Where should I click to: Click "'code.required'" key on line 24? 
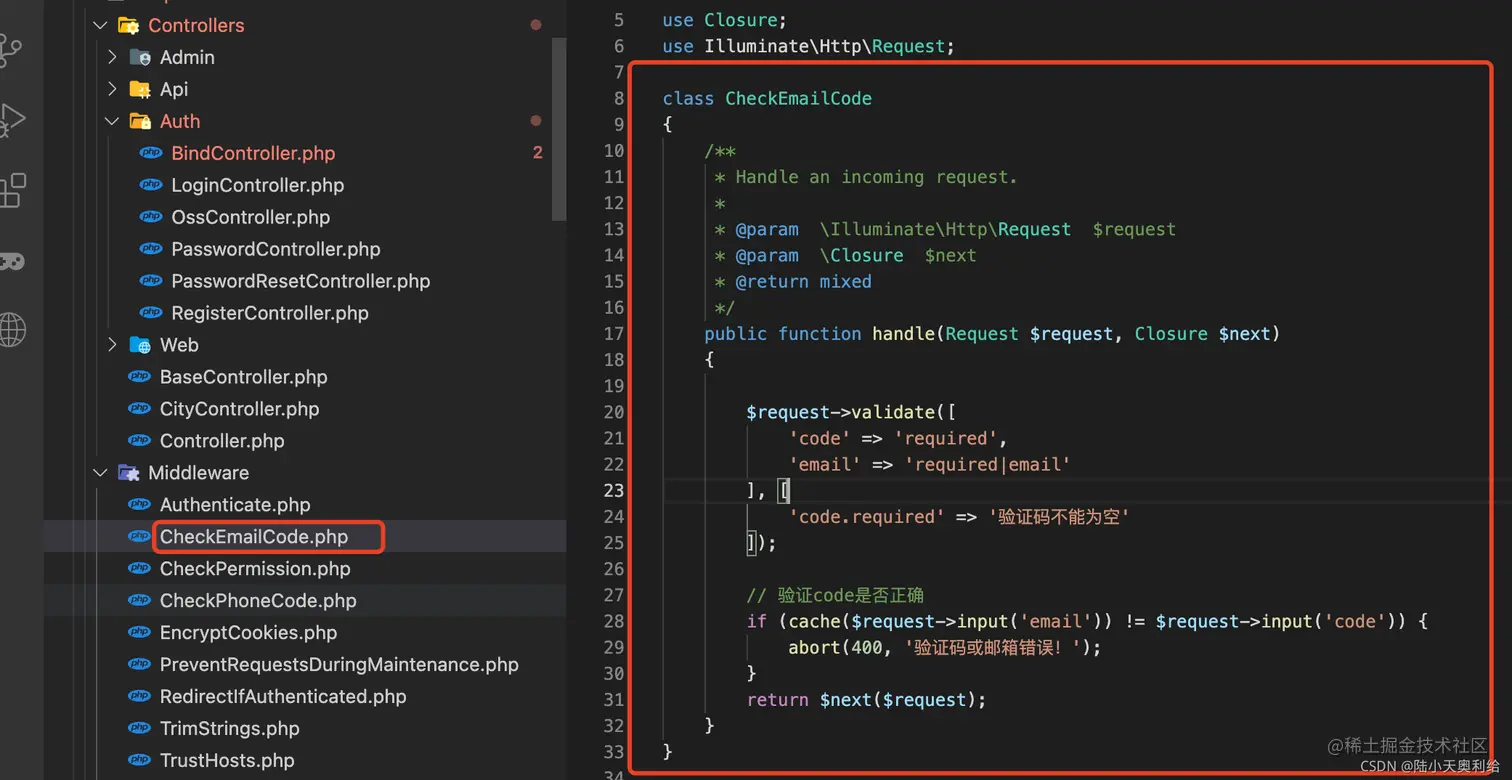(867, 516)
